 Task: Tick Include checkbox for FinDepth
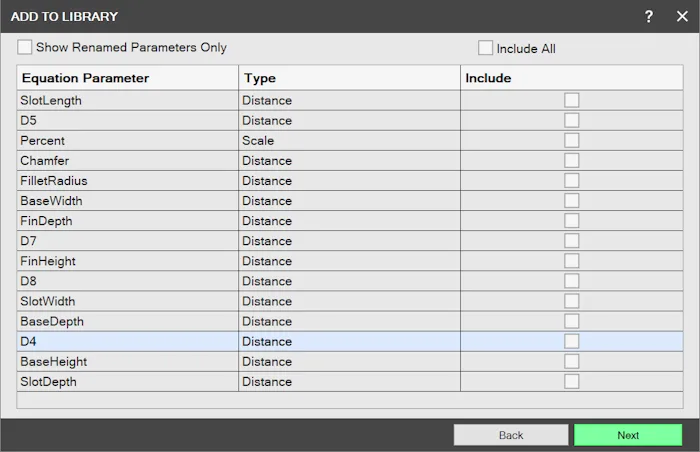click(571, 221)
